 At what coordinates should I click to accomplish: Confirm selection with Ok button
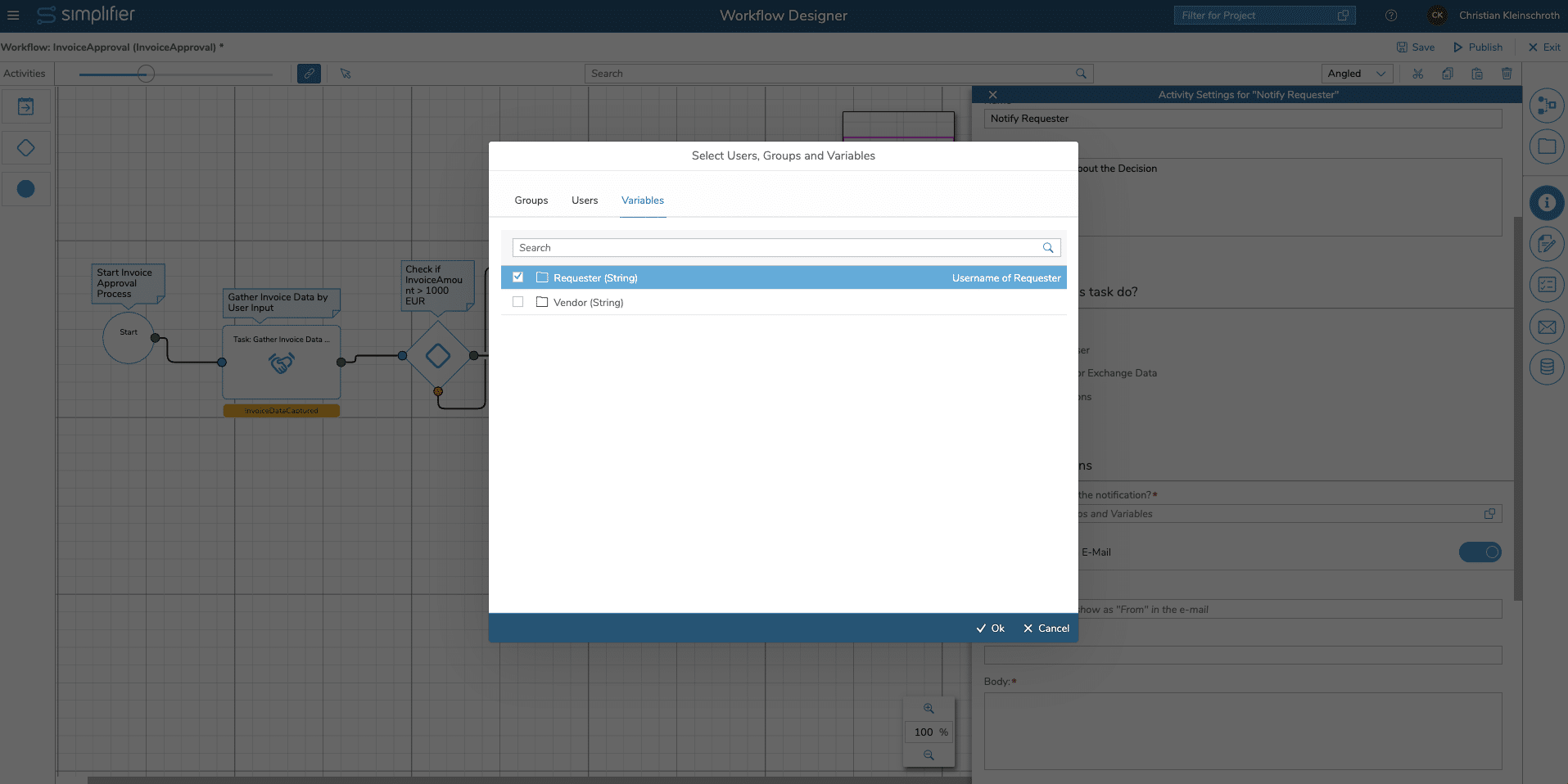990,629
